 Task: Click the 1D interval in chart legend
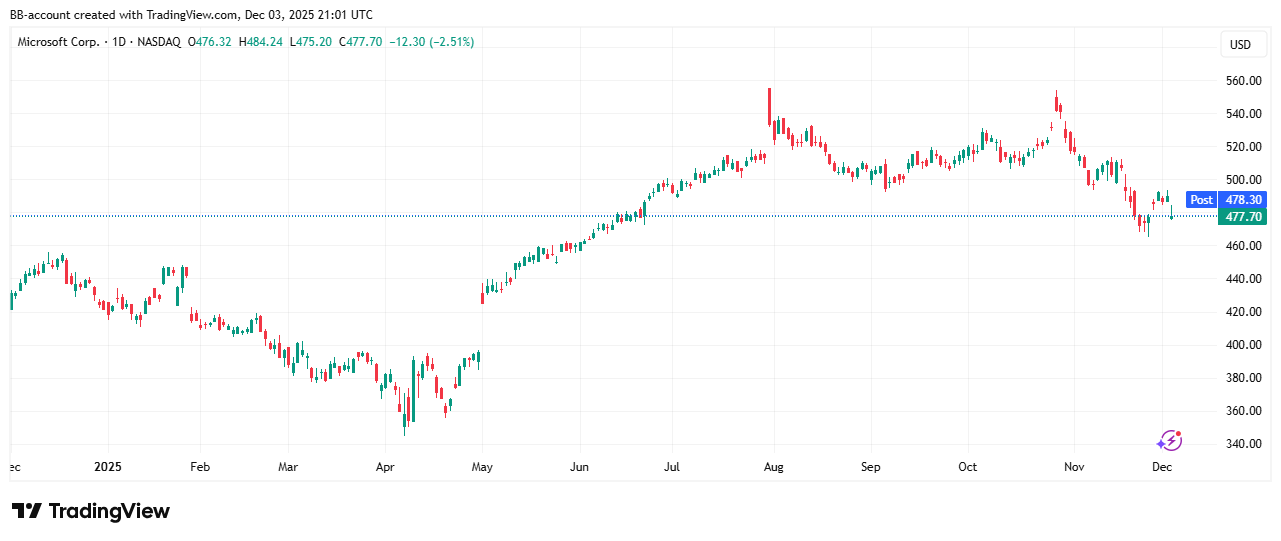(x=117, y=42)
